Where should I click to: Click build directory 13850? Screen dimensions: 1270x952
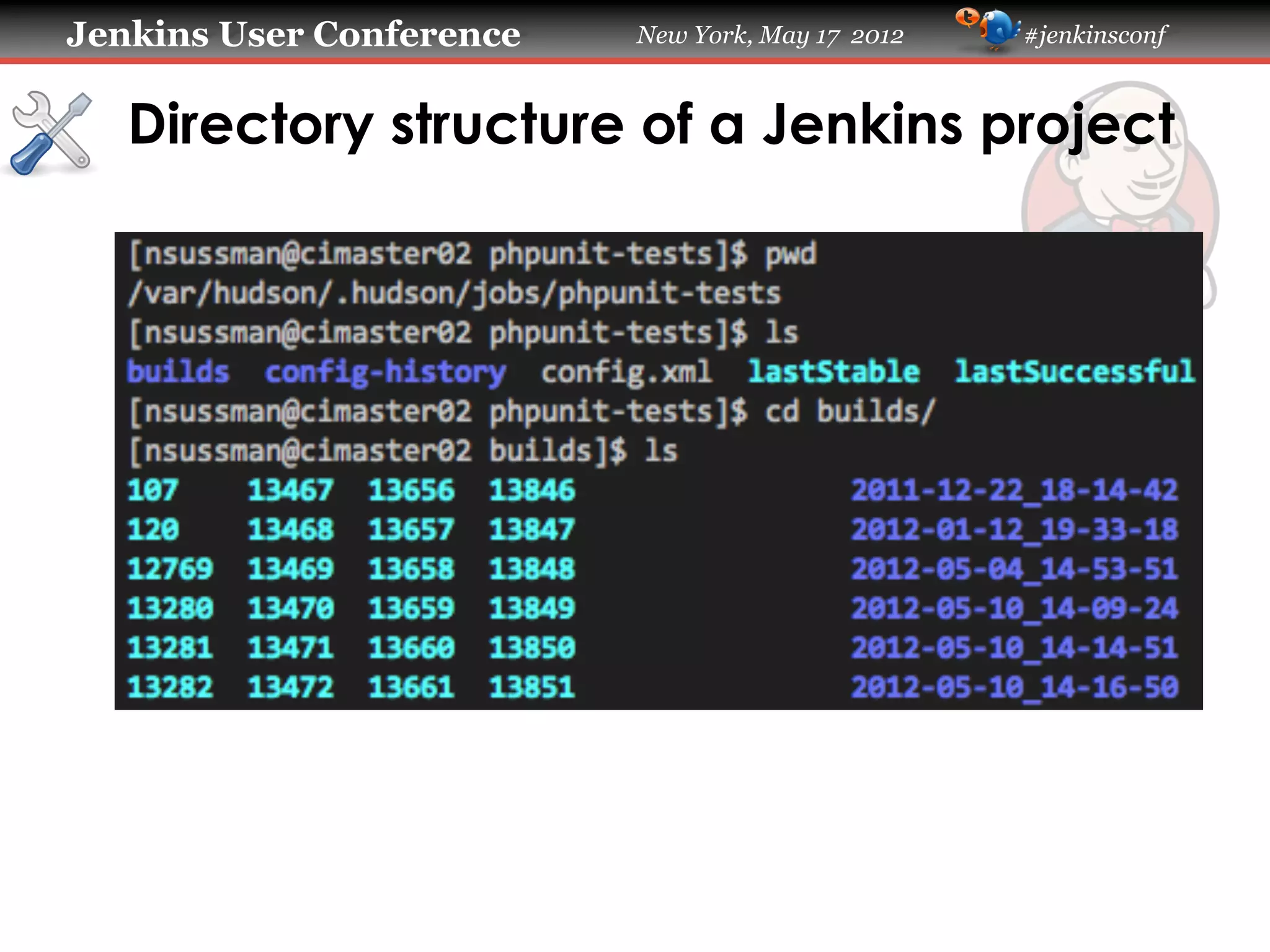point(533,648)
